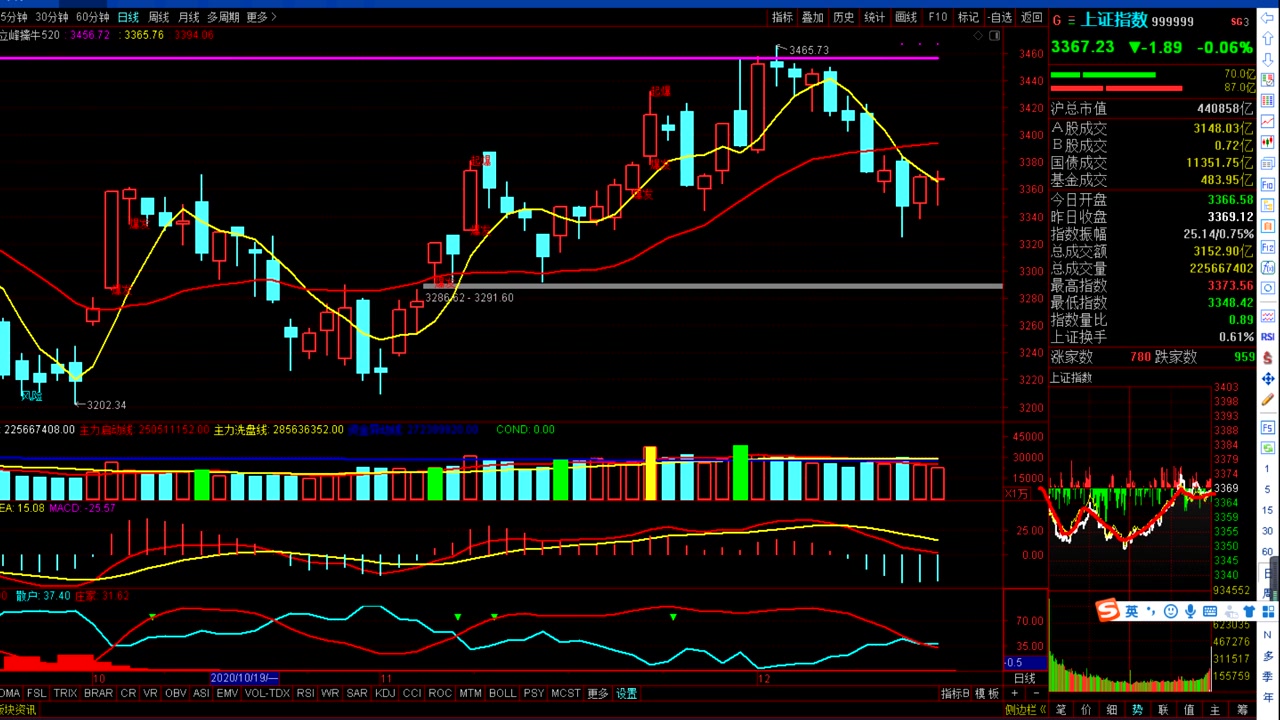Select the 势 tab in bottom right
Screen dimensions: 1280x720
click(x=1138, y=710)
